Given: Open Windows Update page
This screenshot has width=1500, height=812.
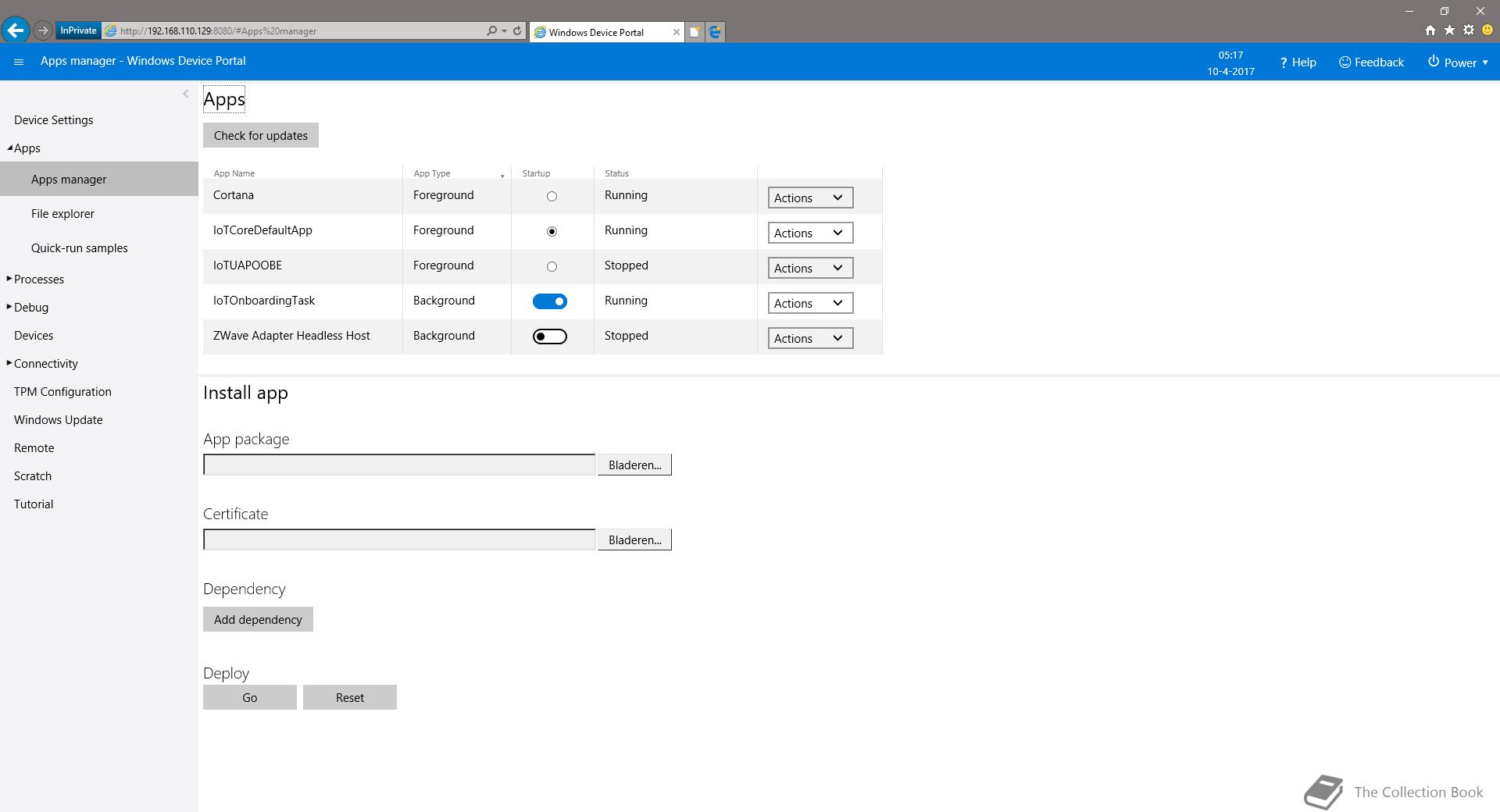Looking at the screenshot, I should point(58,420).
